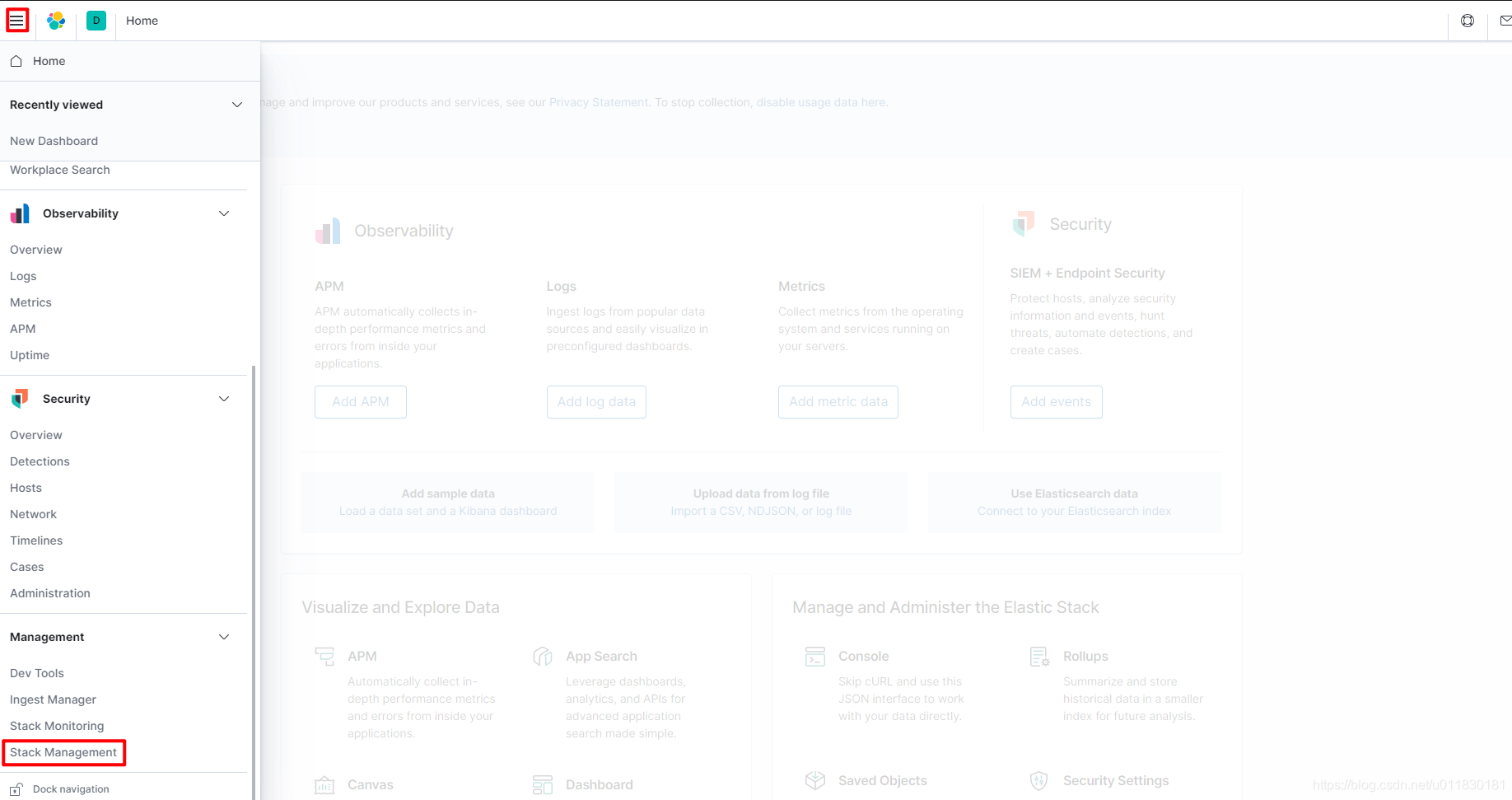Open Cases
This screenshot has height=800, width=1512.
(26, 567)
